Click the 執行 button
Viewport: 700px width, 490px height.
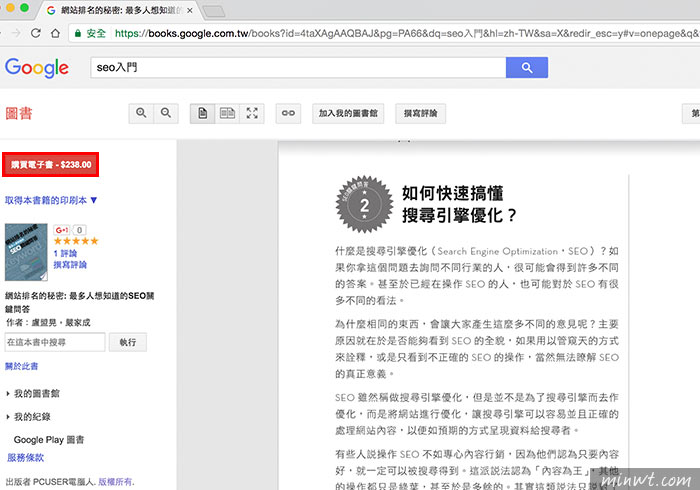tap(128, 342)
